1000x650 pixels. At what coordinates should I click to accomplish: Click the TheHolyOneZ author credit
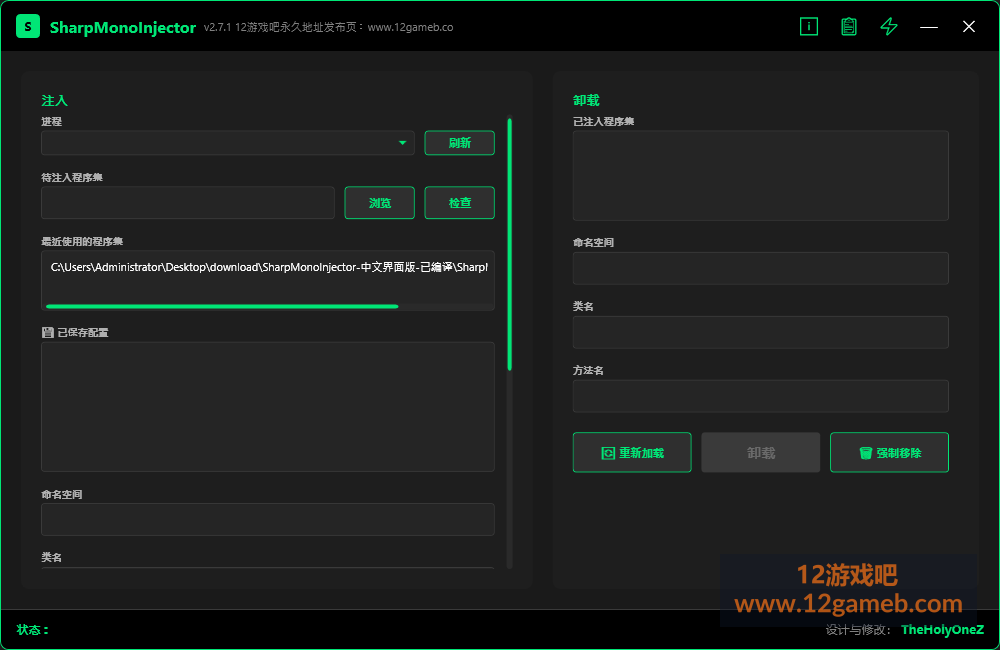pos(942,630)
